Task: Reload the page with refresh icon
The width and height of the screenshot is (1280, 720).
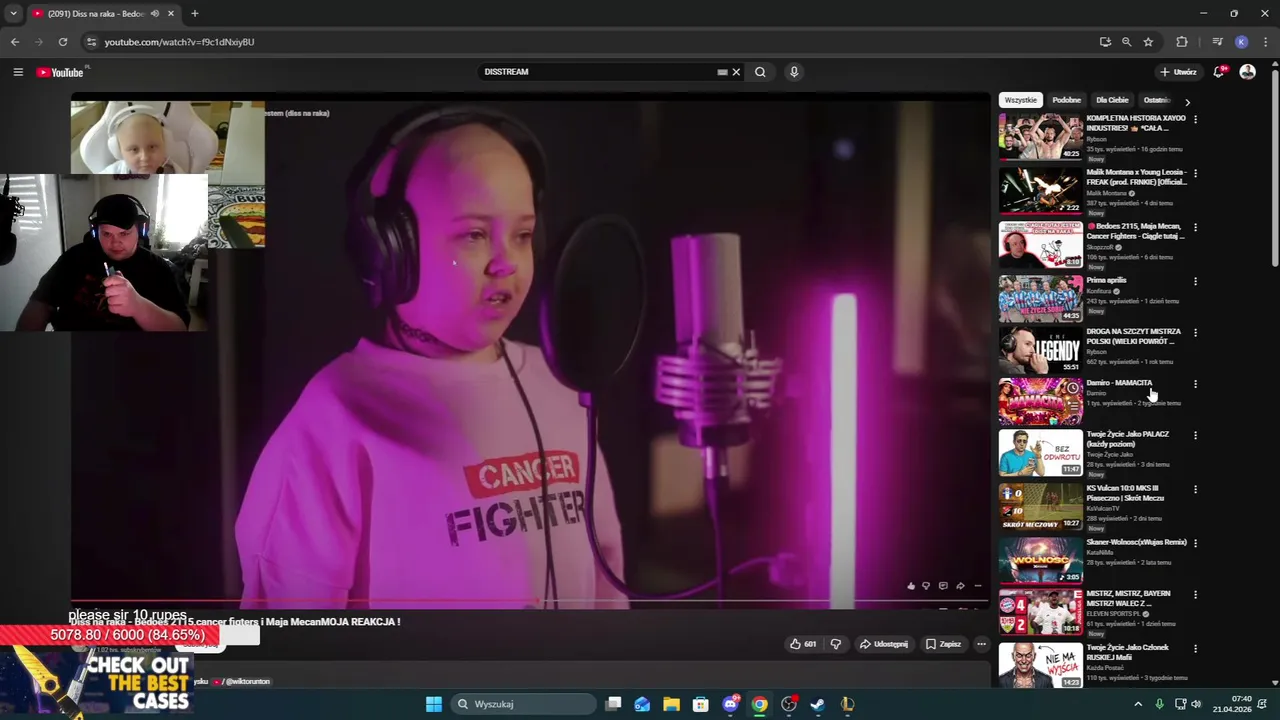Action: pos(63,42)
